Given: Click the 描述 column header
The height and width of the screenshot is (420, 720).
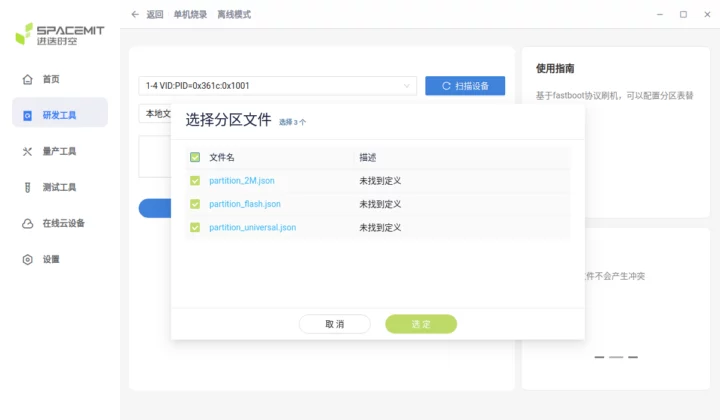Looking at the screenshot, I should tap(368, 157).
